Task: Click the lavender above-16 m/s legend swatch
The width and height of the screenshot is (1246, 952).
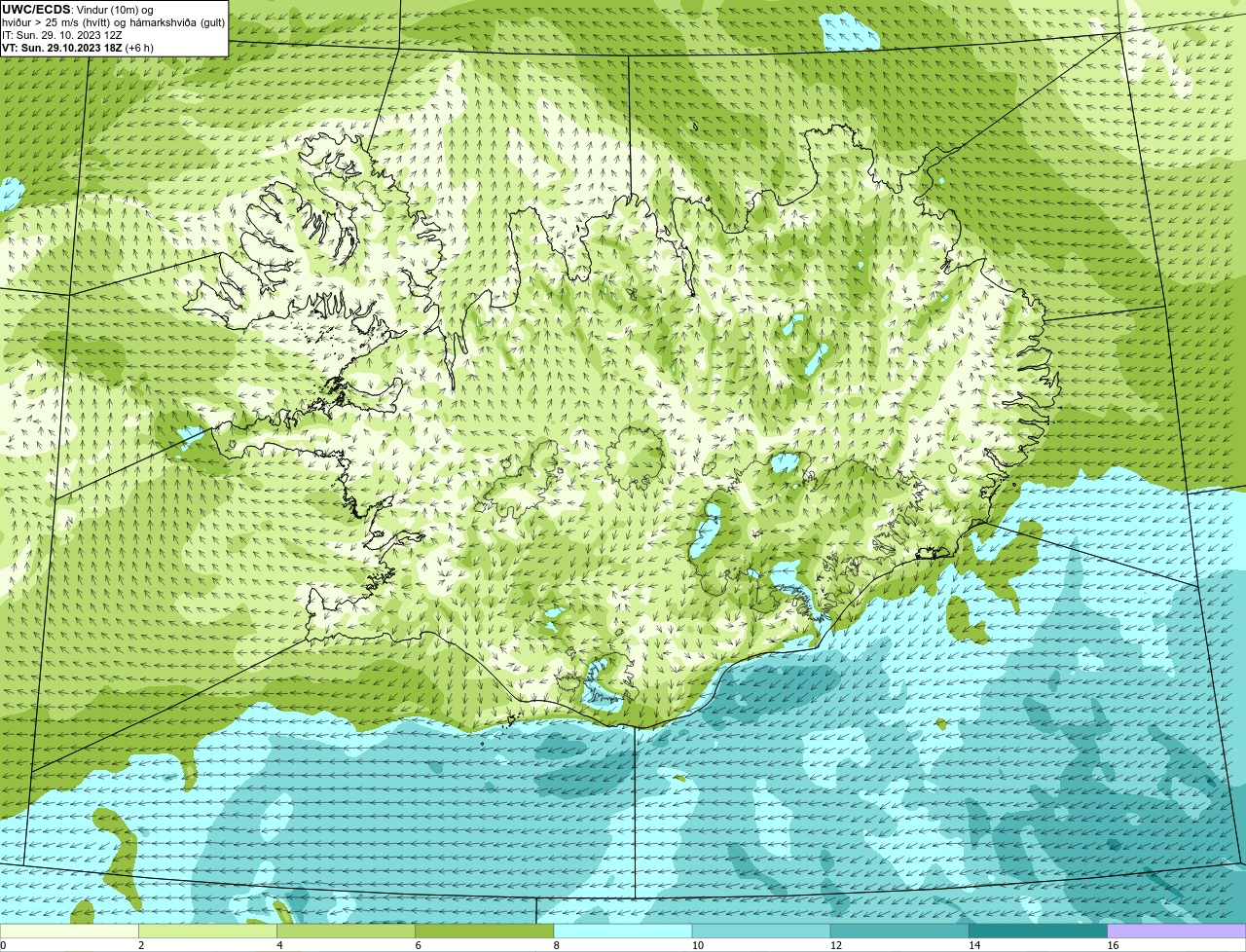Action: 1177,932
